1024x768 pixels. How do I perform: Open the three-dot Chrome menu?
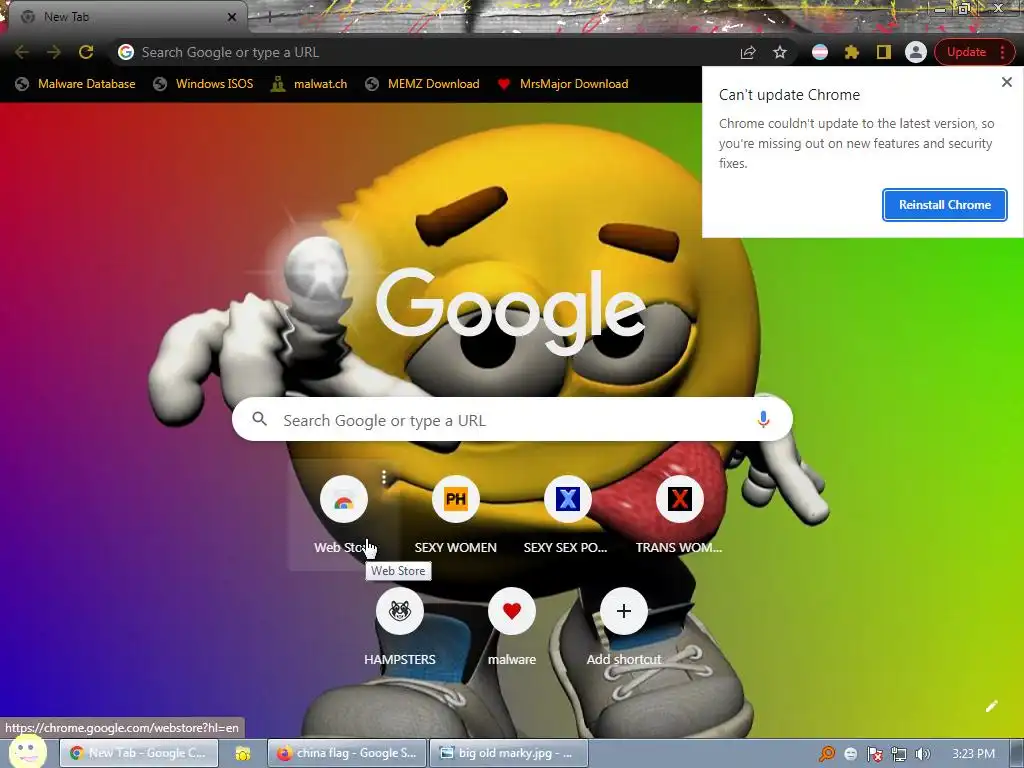coord(1002,52)
